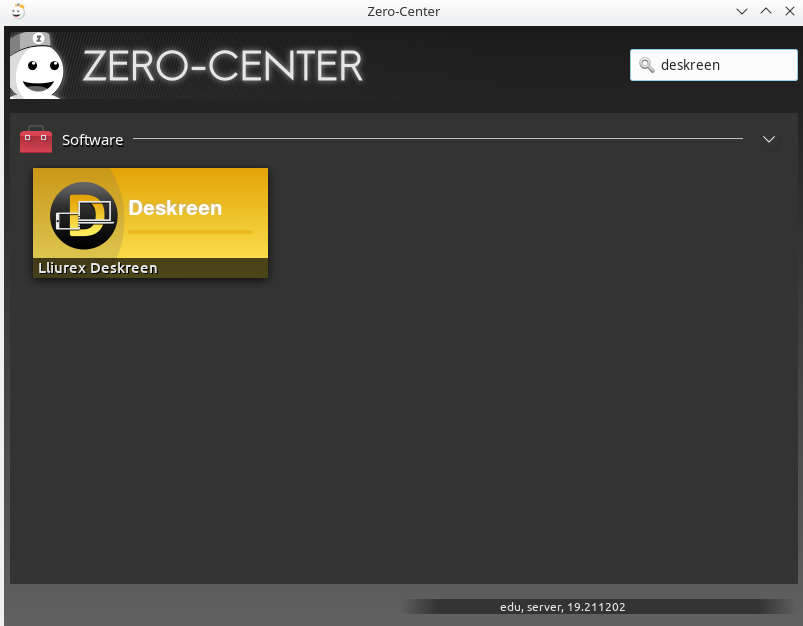Image resolution: width=803 pixels, height=626 pixels.
Task: Click the round Deskreen logo icon
Action: 84,215
